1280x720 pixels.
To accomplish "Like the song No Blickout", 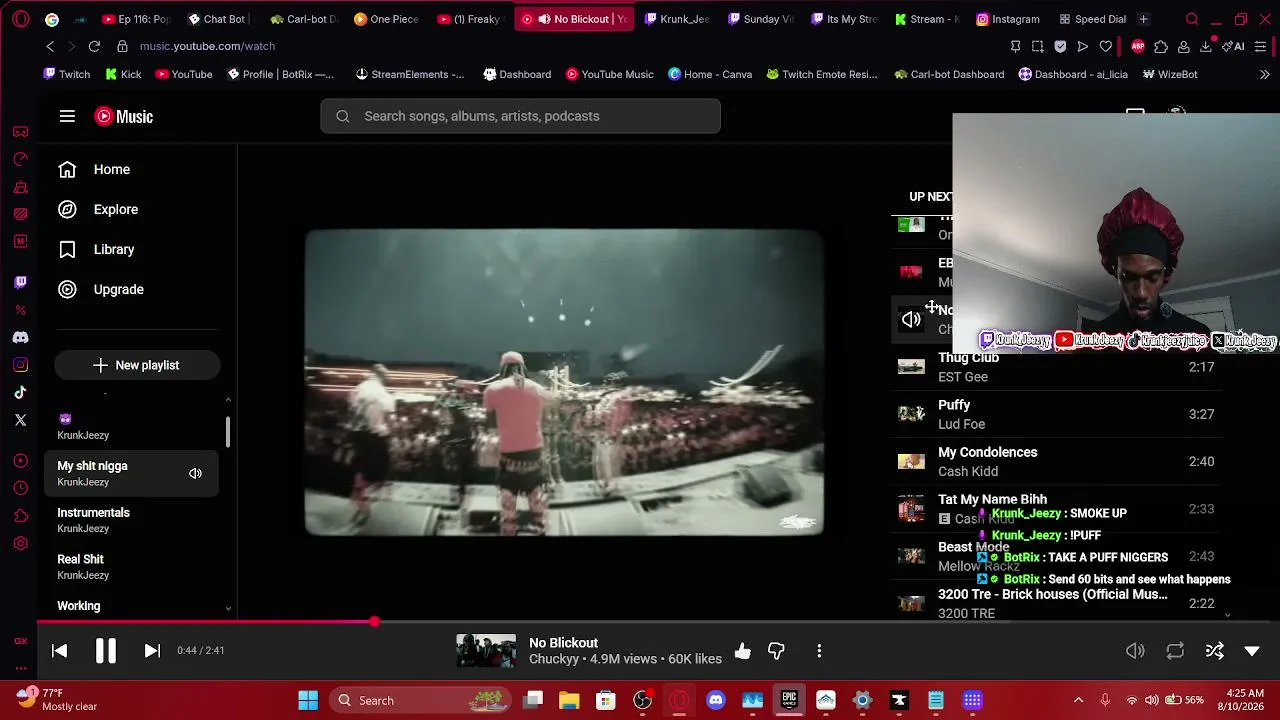I will [x=742, y=651].
